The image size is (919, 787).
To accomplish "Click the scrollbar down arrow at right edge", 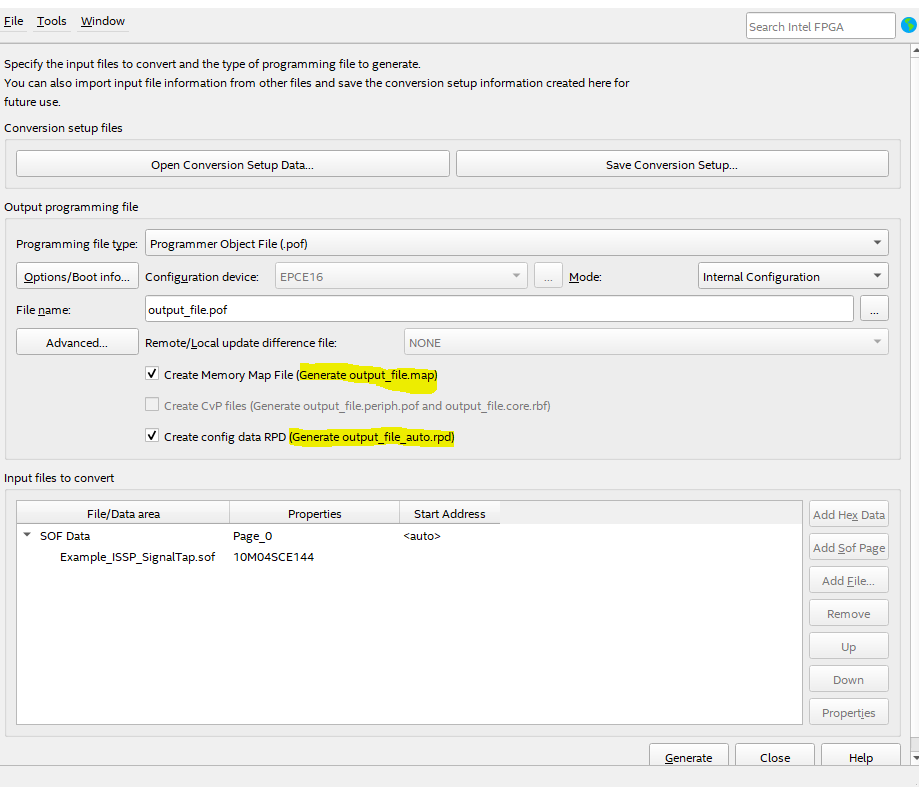I will coord(915,758).
